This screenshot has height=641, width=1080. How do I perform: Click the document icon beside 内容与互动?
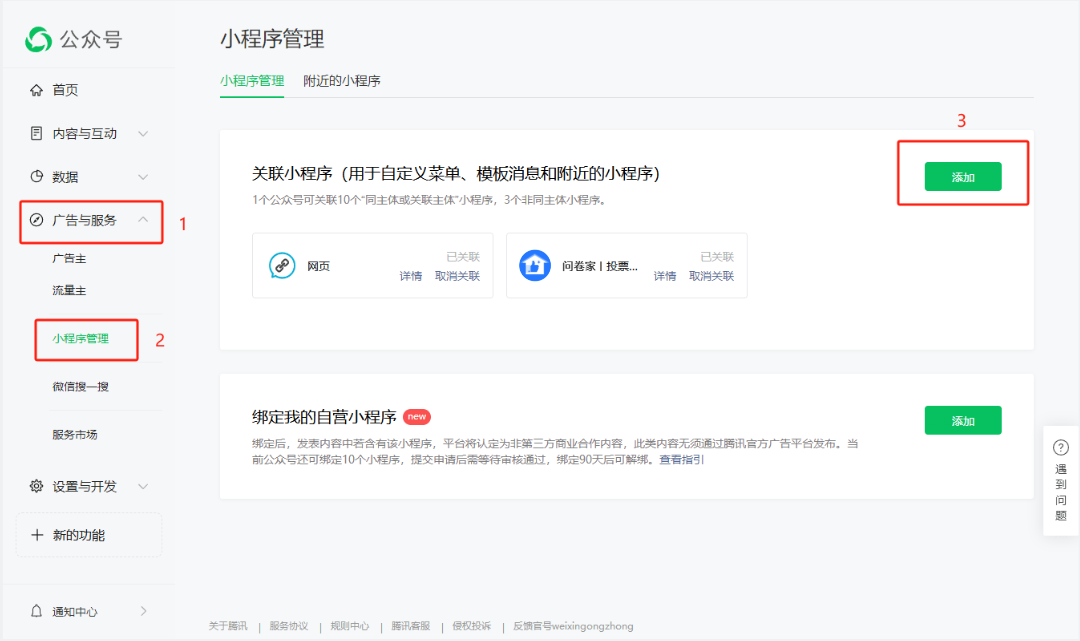point(37,134)
